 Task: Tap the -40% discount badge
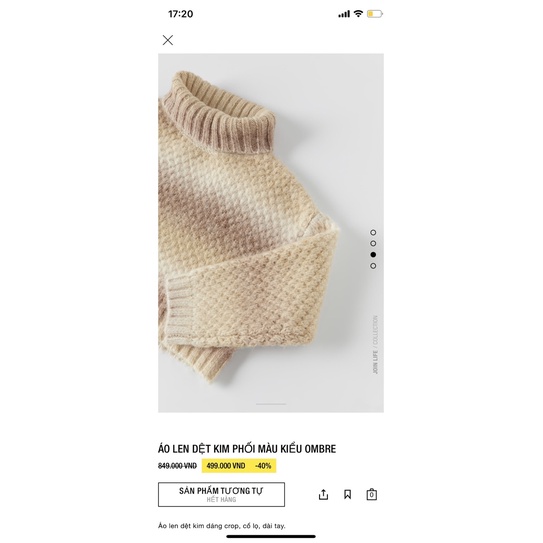[263, 466]
